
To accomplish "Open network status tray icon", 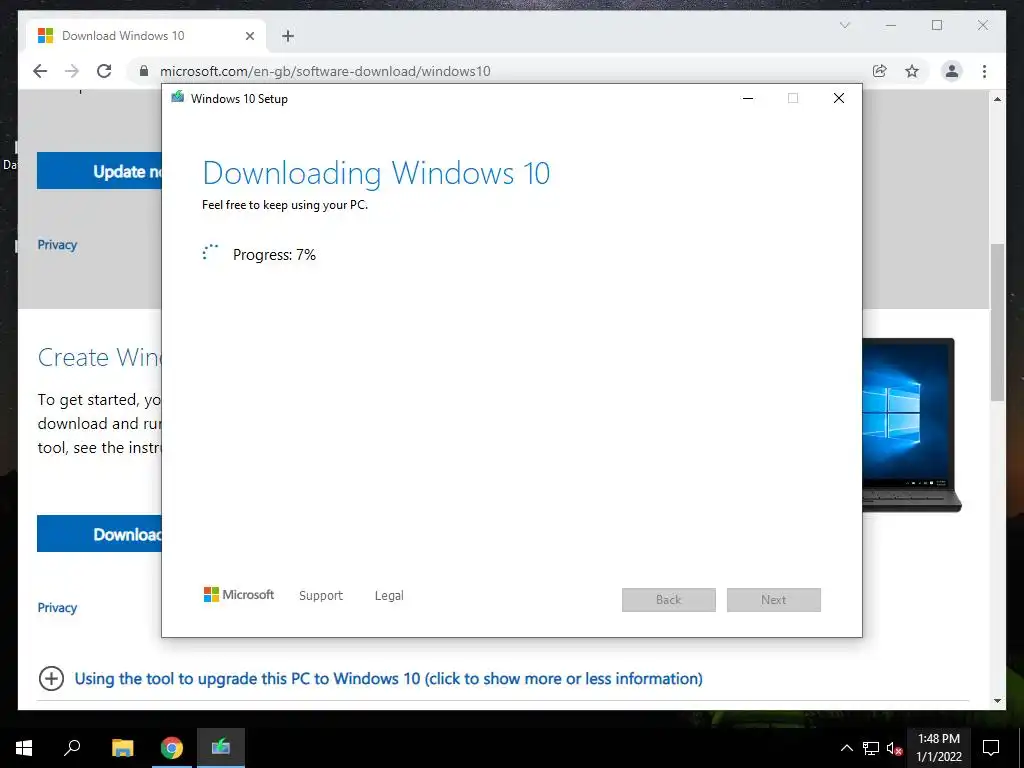I will pyautogui.click(x=871, y=748).
